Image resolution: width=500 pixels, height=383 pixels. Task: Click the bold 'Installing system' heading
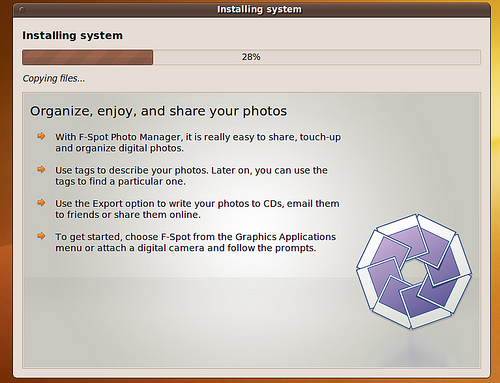(72, 35)
